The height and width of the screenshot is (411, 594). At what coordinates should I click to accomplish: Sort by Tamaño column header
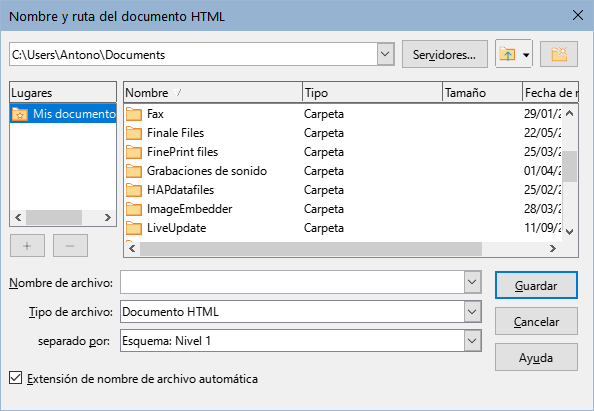tap(482, 92)
